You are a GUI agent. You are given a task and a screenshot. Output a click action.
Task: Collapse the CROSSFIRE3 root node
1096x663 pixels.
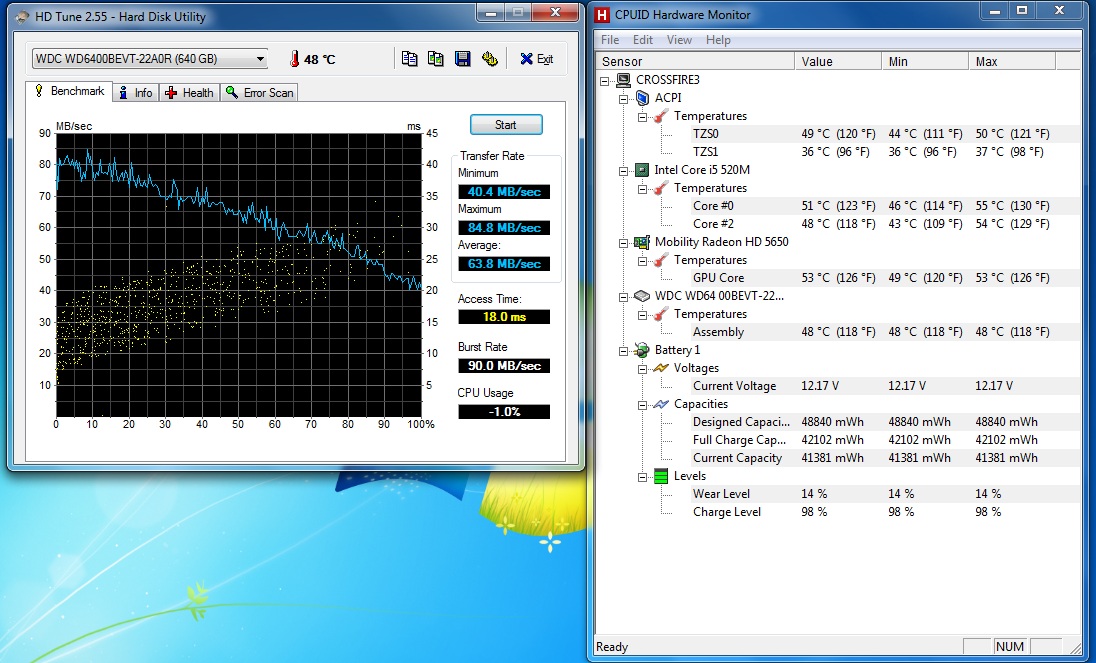605,80
